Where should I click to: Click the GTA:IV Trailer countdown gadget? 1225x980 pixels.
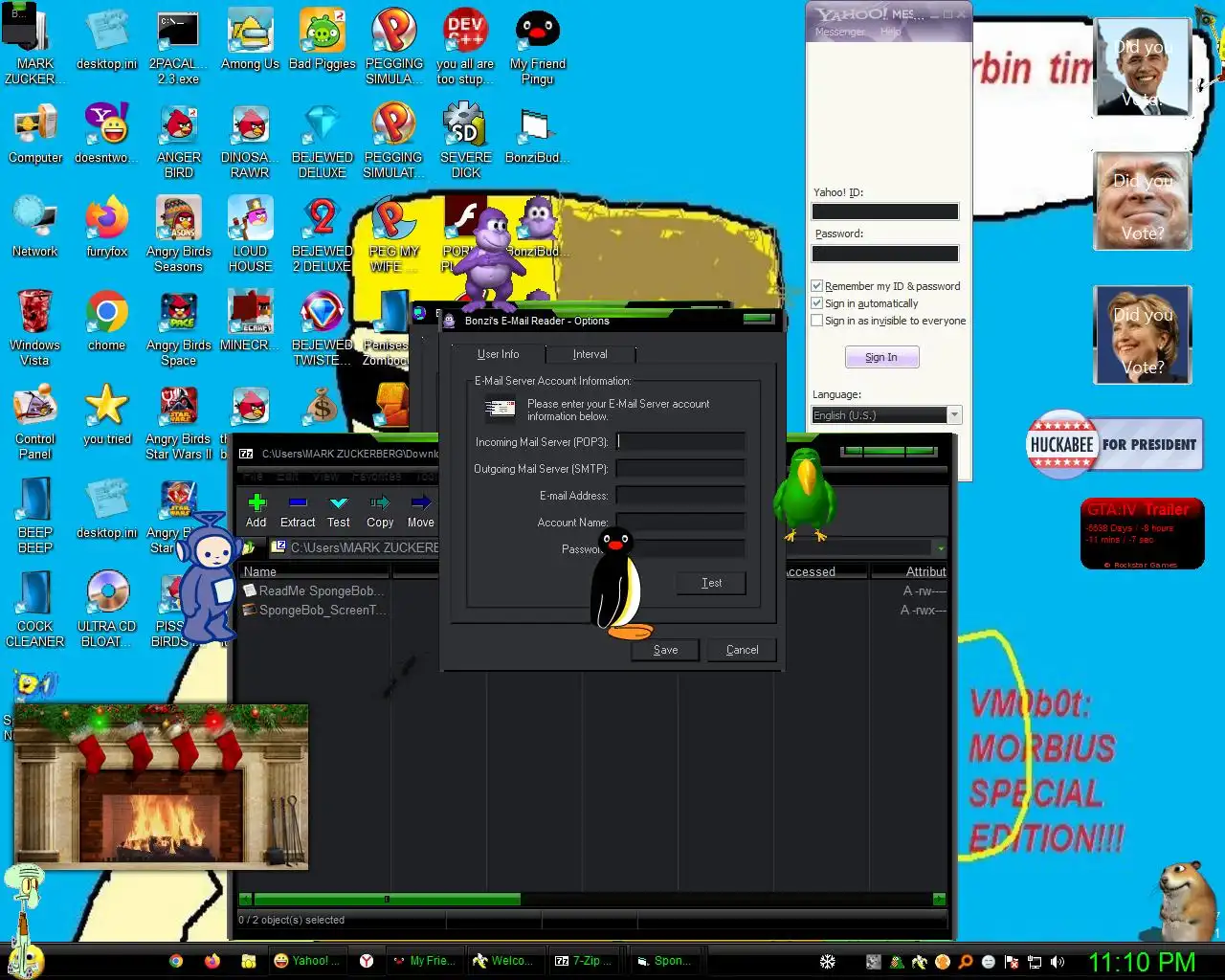[1142, 534]
